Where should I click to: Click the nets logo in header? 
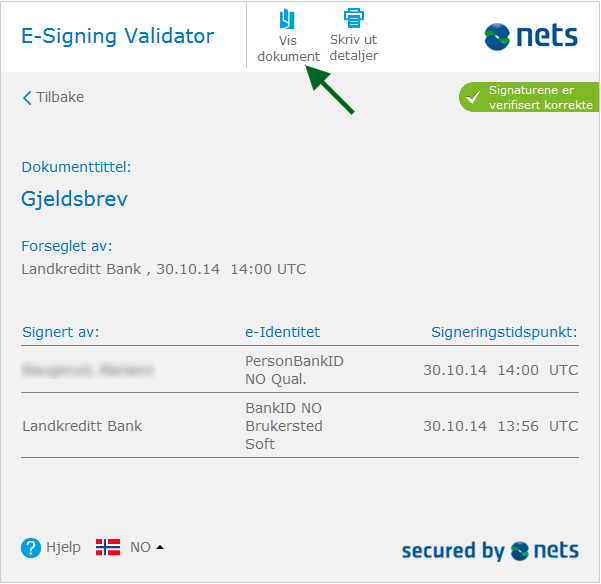pos(531,37)
